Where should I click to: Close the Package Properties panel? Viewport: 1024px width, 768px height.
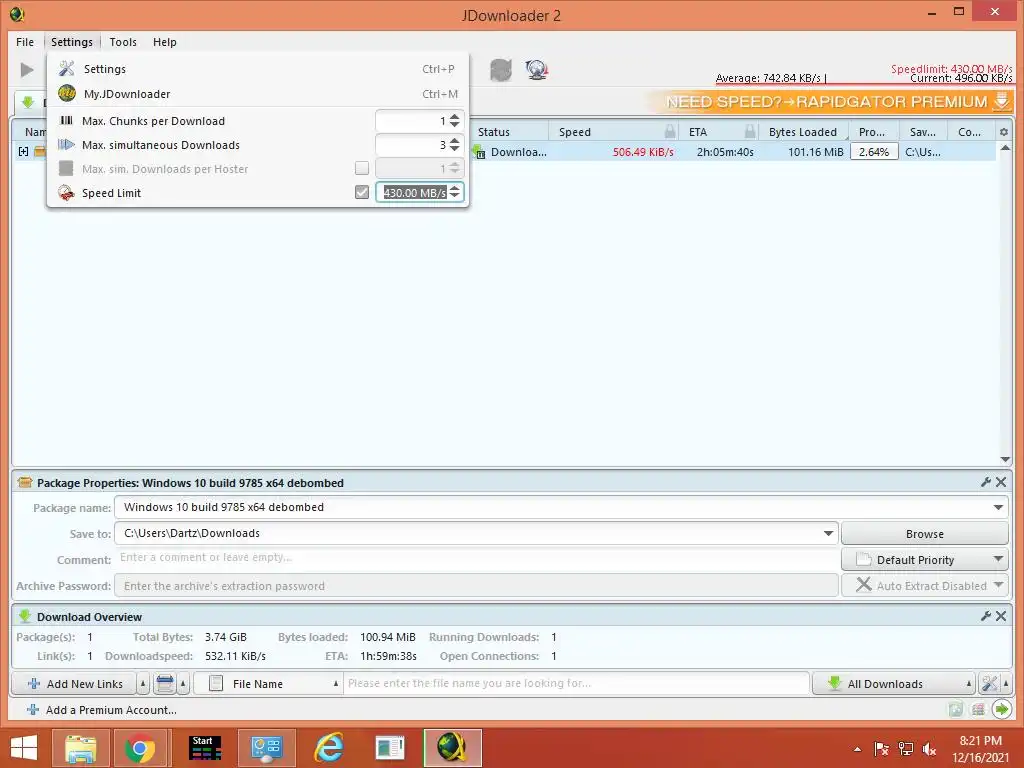(x=1001, y=482)
